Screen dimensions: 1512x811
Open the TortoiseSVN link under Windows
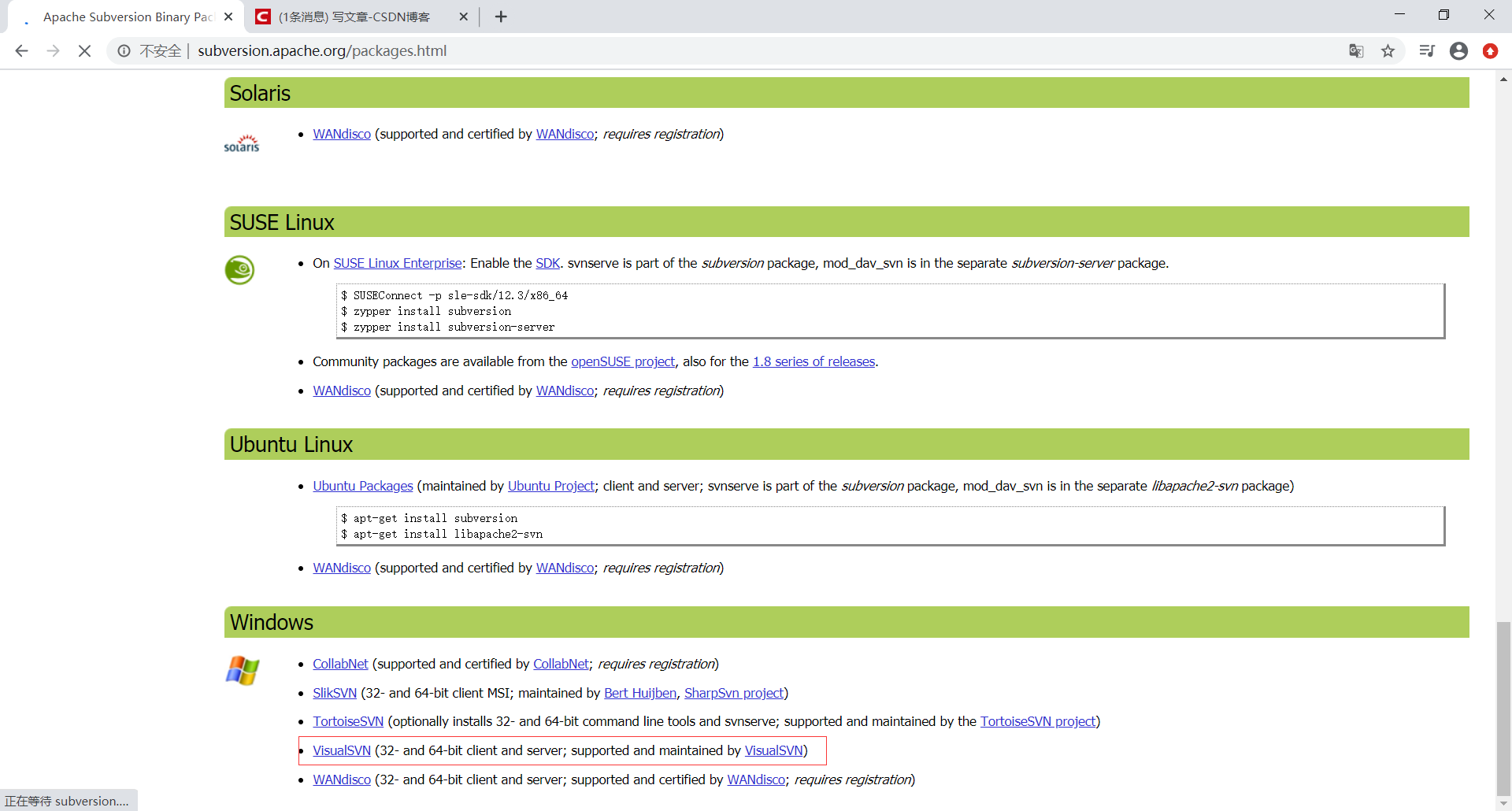click(x=347, y=721)
